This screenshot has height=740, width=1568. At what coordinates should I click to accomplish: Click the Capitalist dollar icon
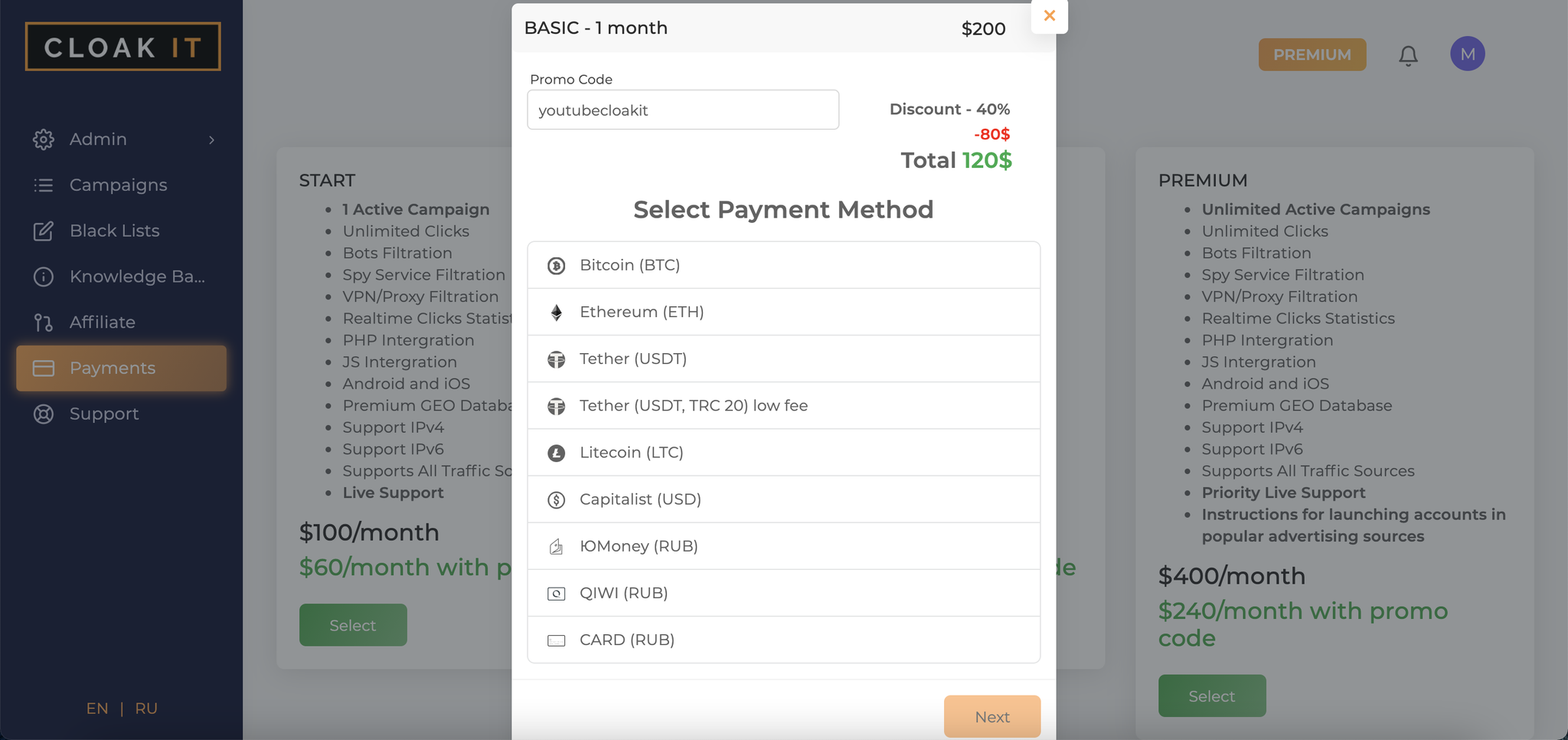pyautogui.click(x=557, y=500)
